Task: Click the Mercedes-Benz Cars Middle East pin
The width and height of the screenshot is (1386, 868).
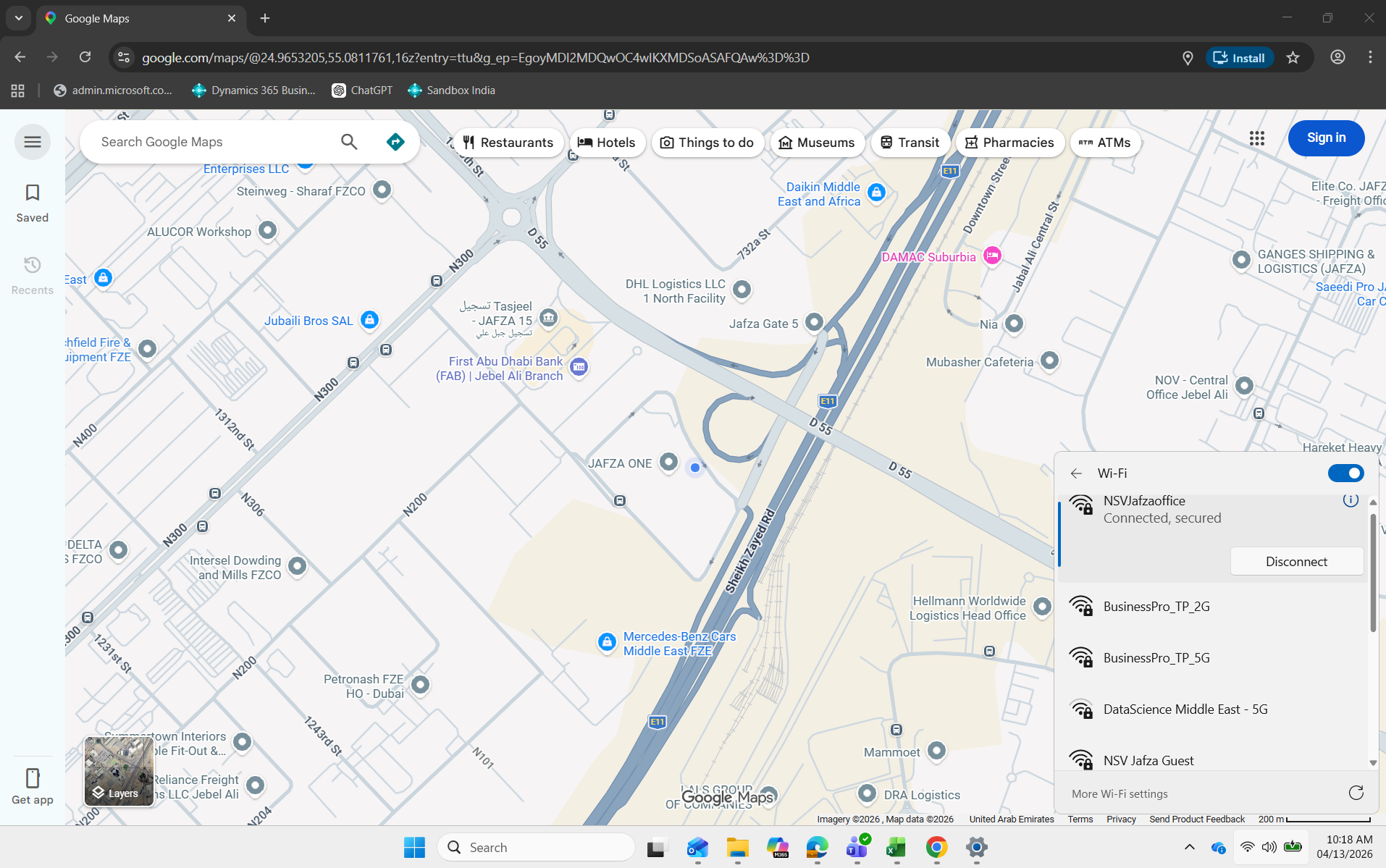Action: pyautogui.click(x=607, y=642)
